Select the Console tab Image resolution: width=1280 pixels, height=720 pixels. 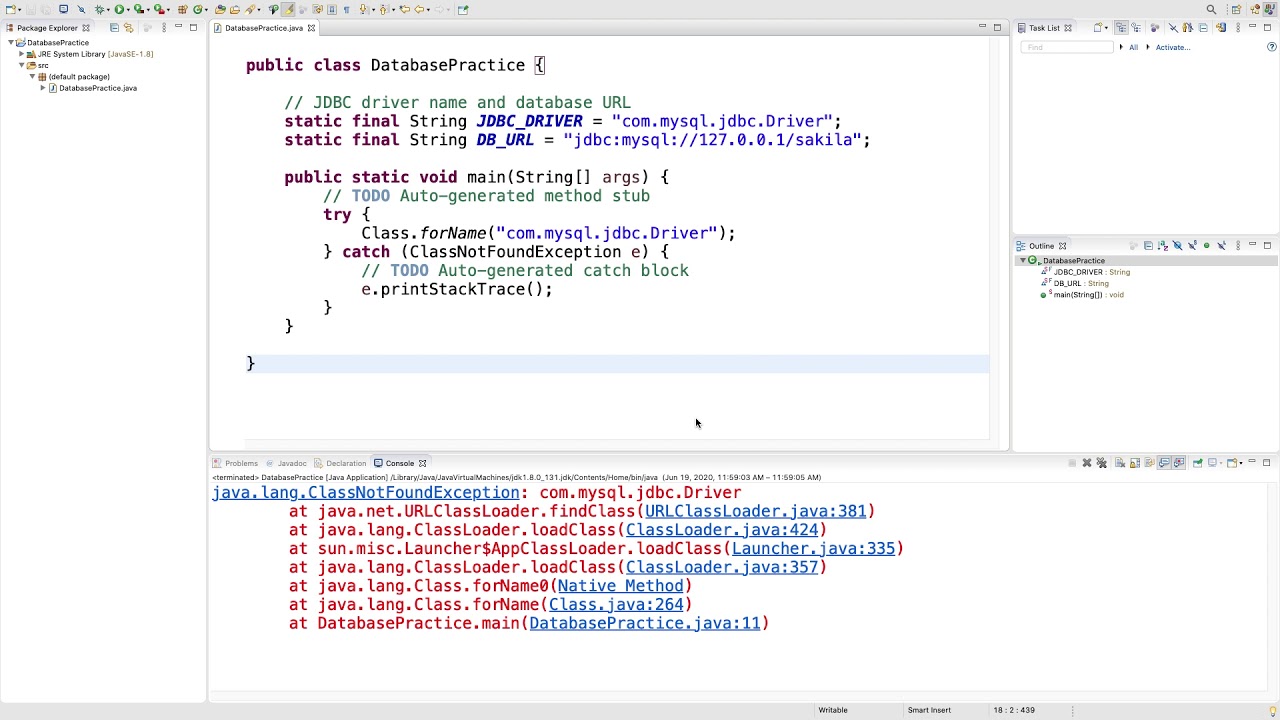(399, 463)
